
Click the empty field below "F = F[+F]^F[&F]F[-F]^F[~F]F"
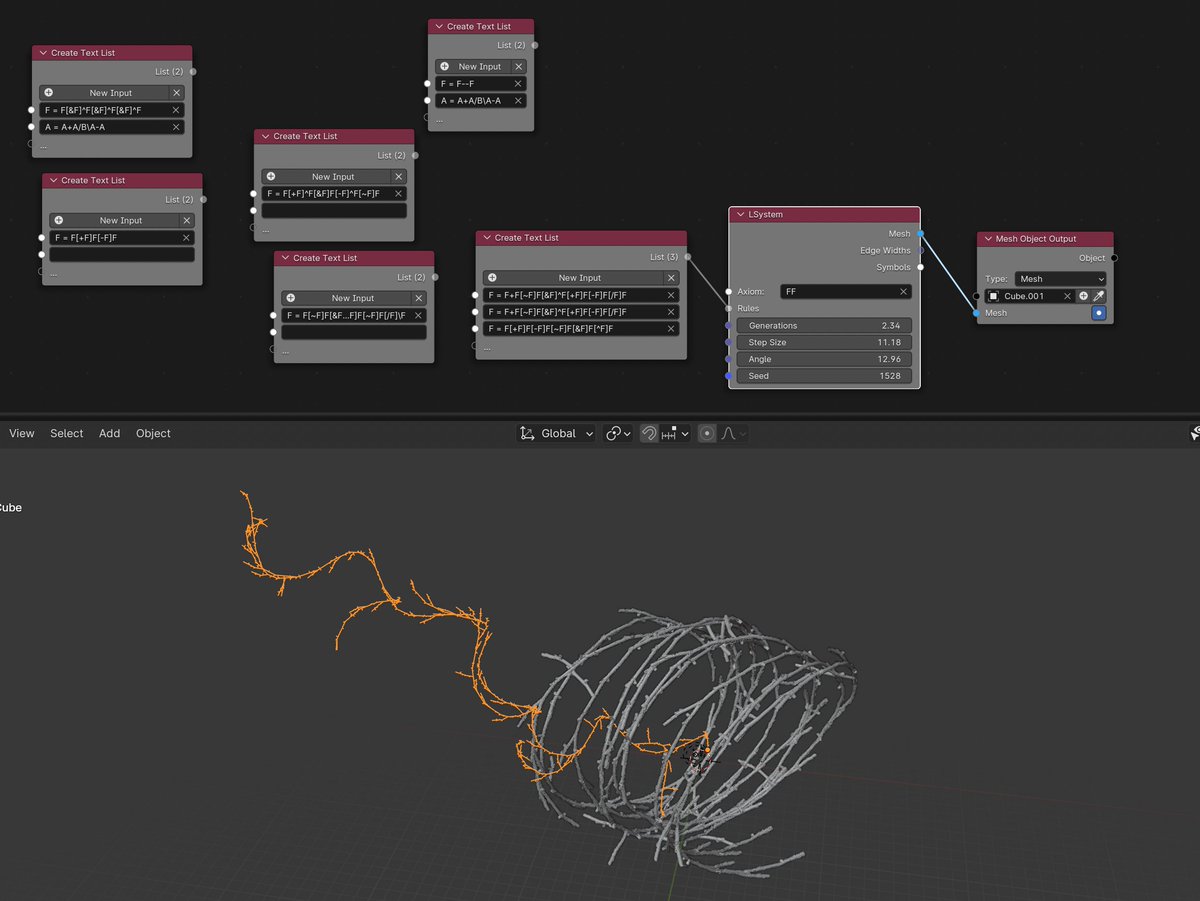coord(334,211)
